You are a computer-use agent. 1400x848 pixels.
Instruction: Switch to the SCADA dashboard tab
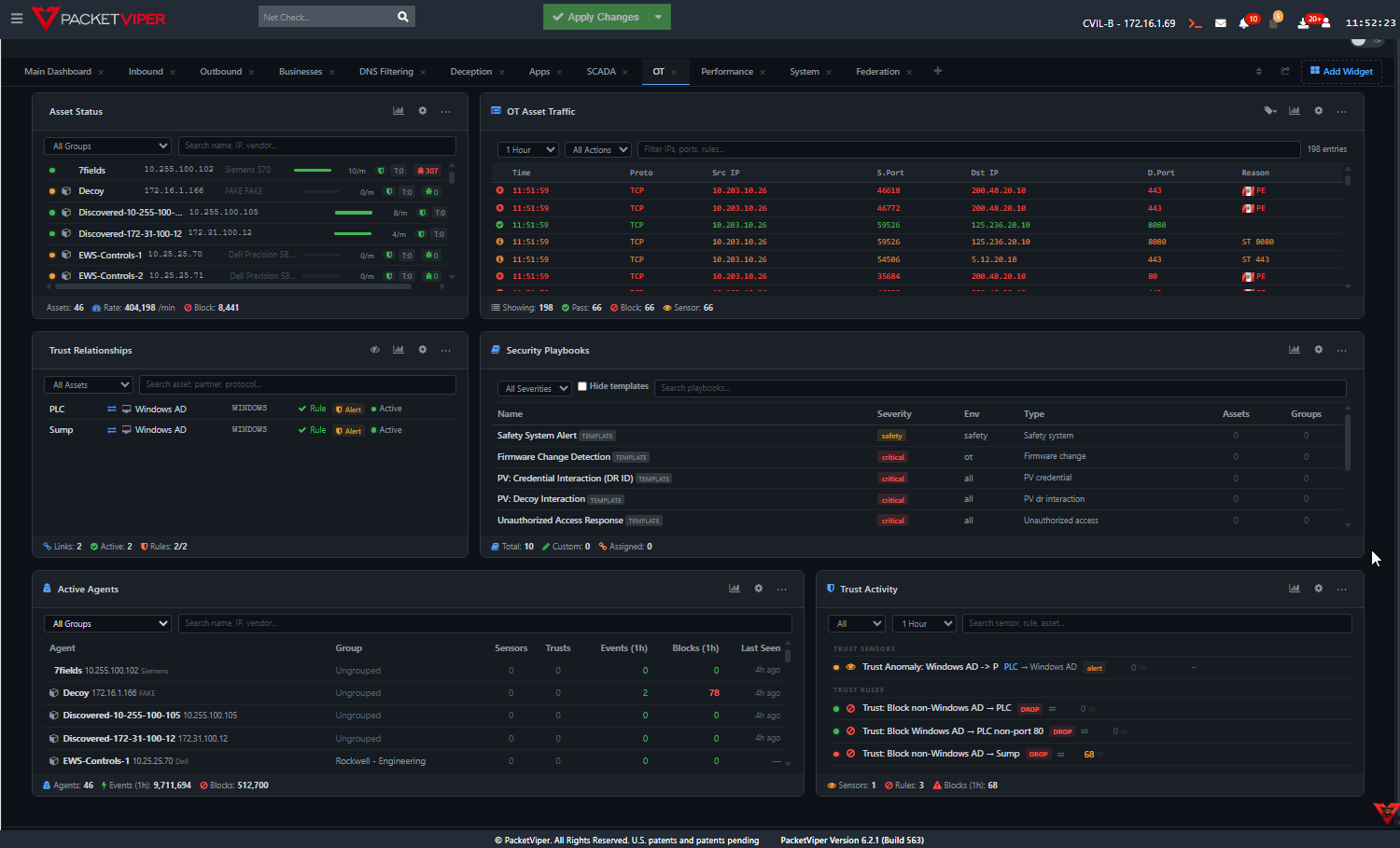[x=602, y=71]
